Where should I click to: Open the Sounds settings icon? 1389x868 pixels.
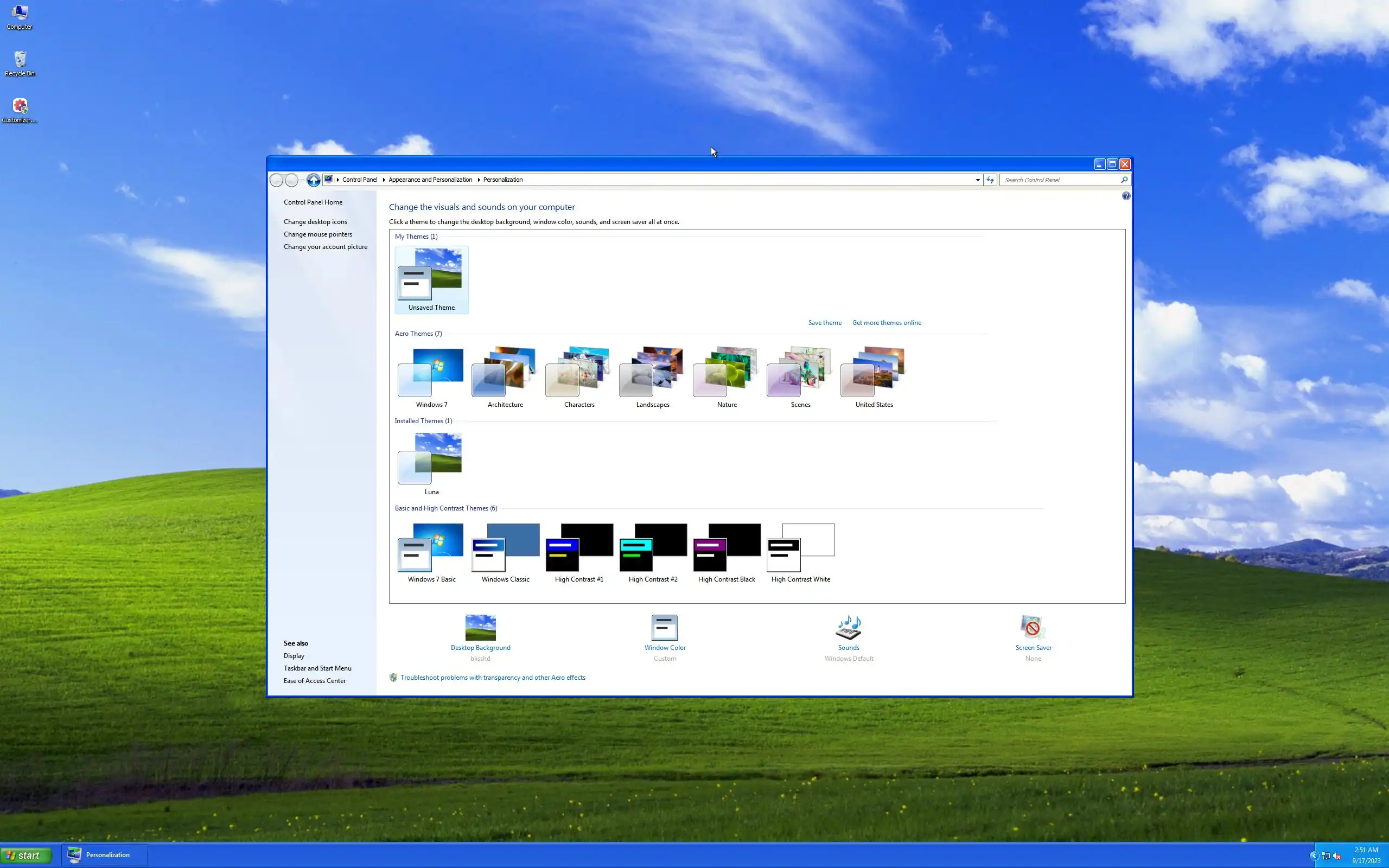pos(849,628)
